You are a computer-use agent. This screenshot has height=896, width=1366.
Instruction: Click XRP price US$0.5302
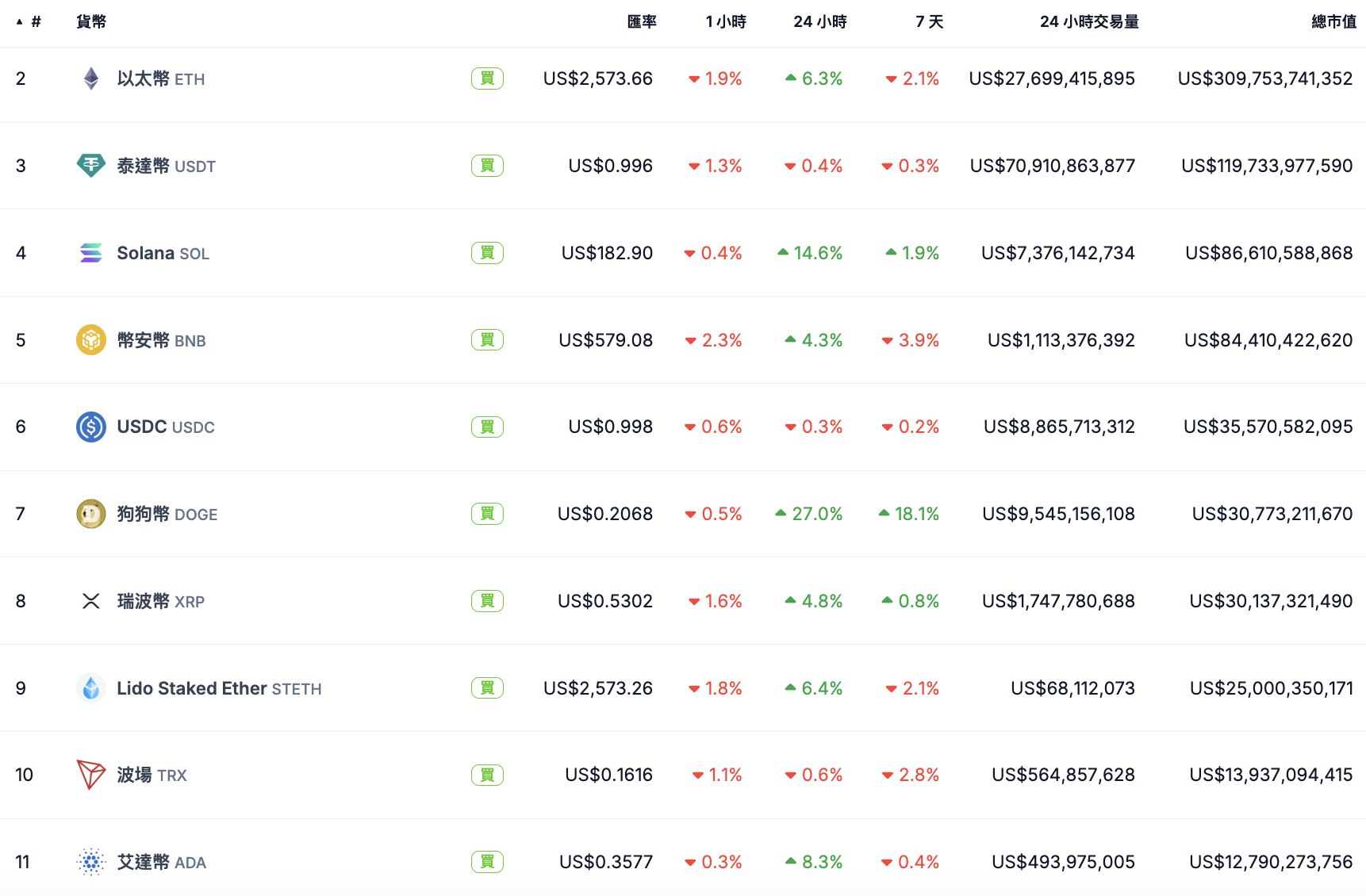tap(605, 601)
